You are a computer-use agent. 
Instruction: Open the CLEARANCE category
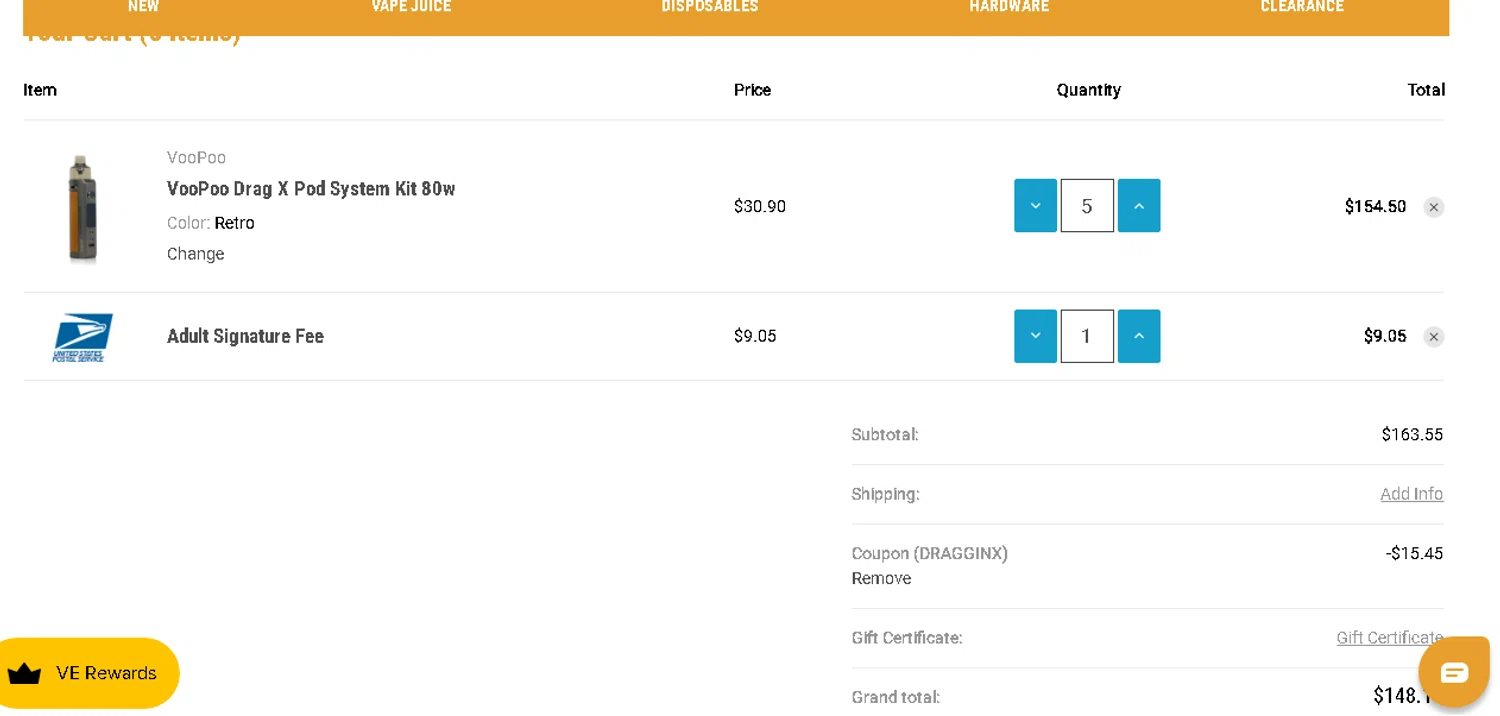tap(1302, 7)
